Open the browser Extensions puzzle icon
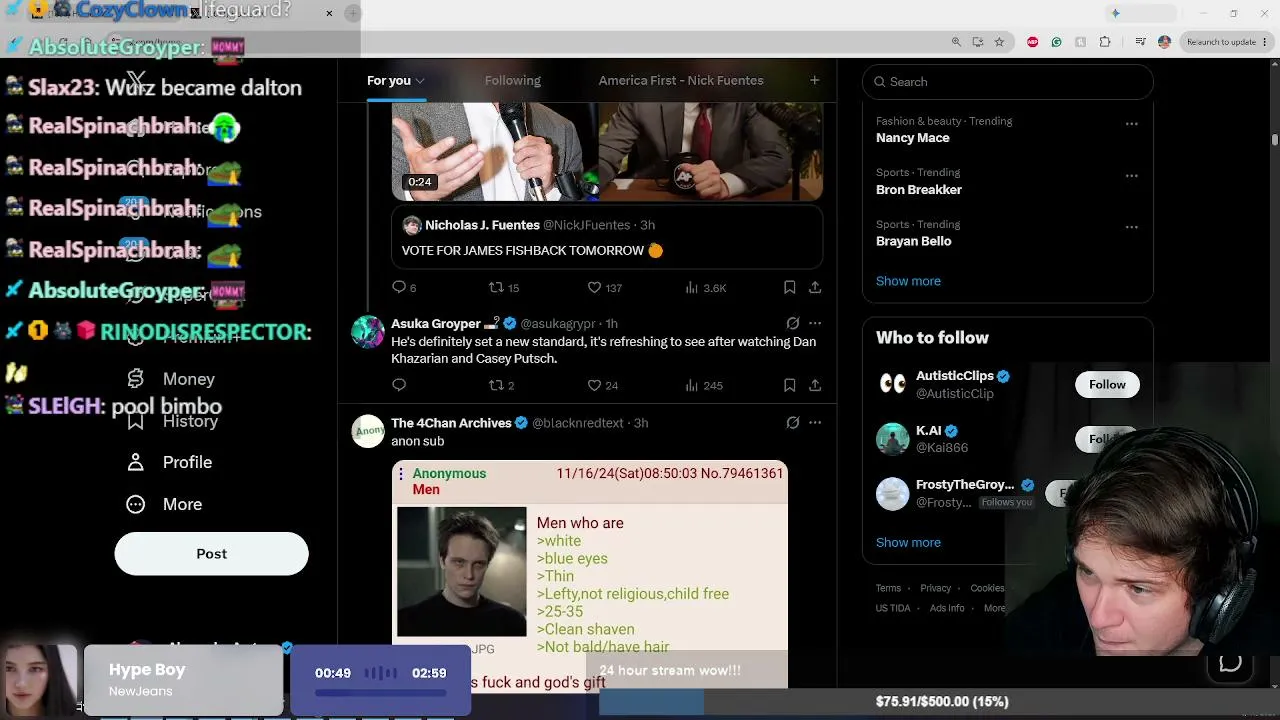This screenshot has height=720, width=1280. coord(1105,42)
